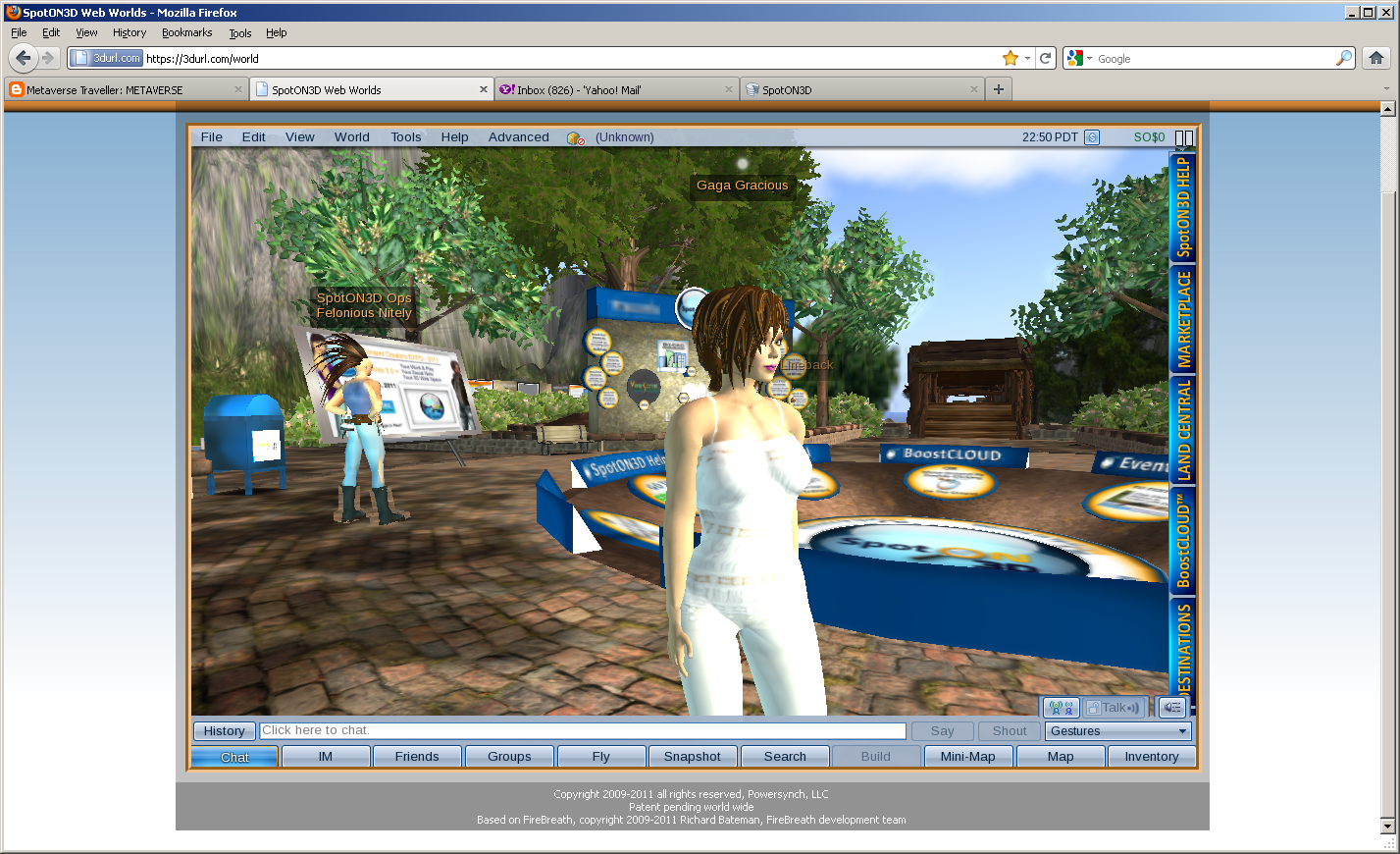Open the Inventory

(x=1152, y=757)
